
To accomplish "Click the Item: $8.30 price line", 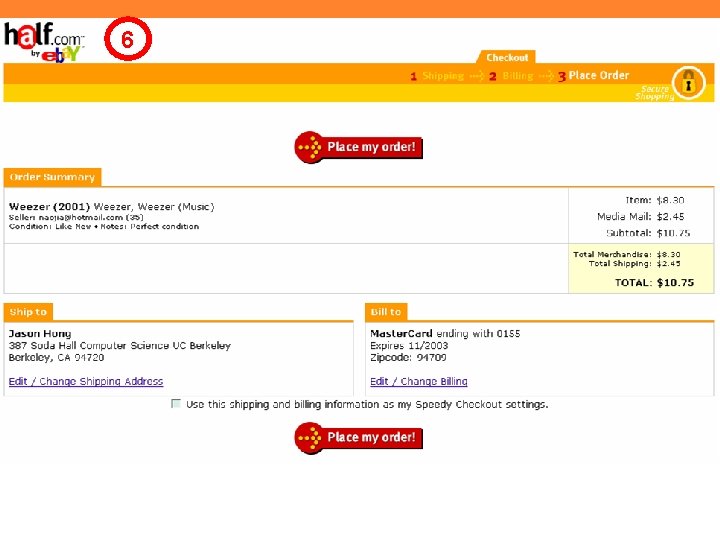I will (x=655, y=200).
